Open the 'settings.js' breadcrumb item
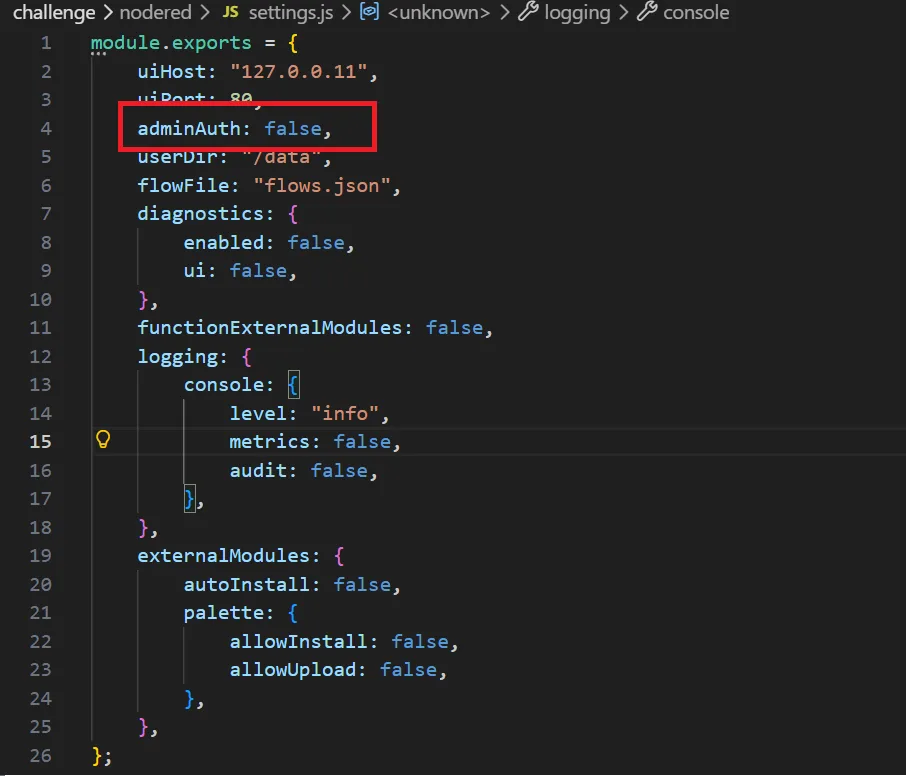906x776 pixels. click(291, 12)
